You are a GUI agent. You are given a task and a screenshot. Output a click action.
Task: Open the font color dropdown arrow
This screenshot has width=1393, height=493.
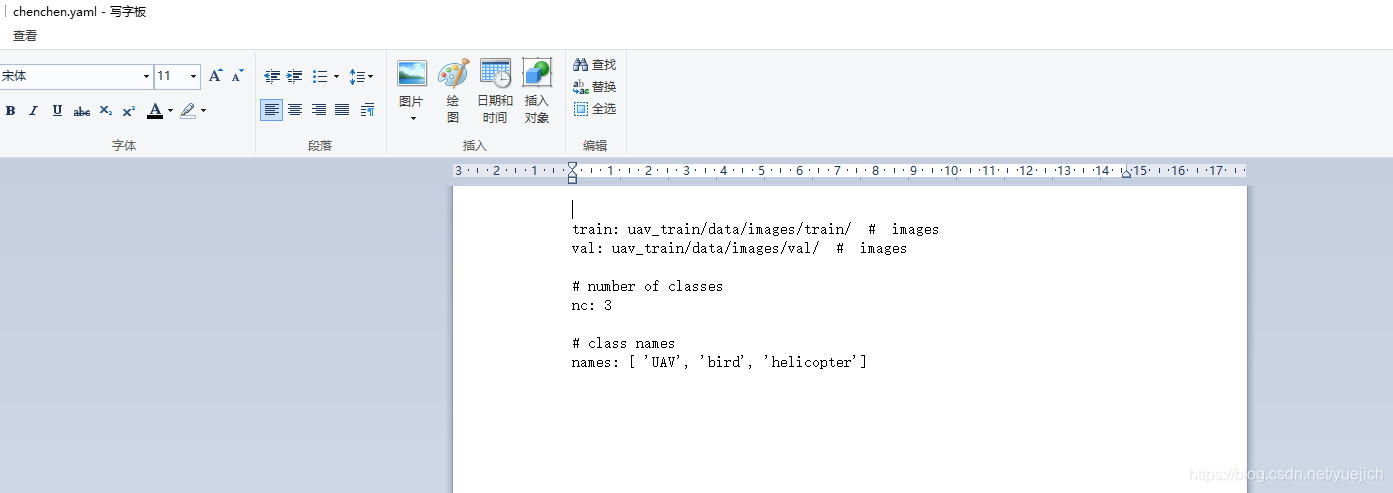[170, 111]
